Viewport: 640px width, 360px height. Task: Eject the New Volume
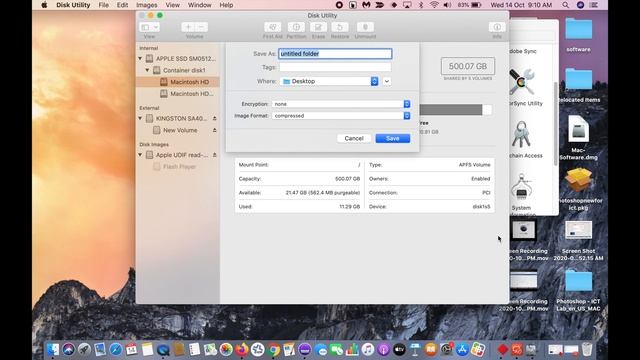coord(214,130)
